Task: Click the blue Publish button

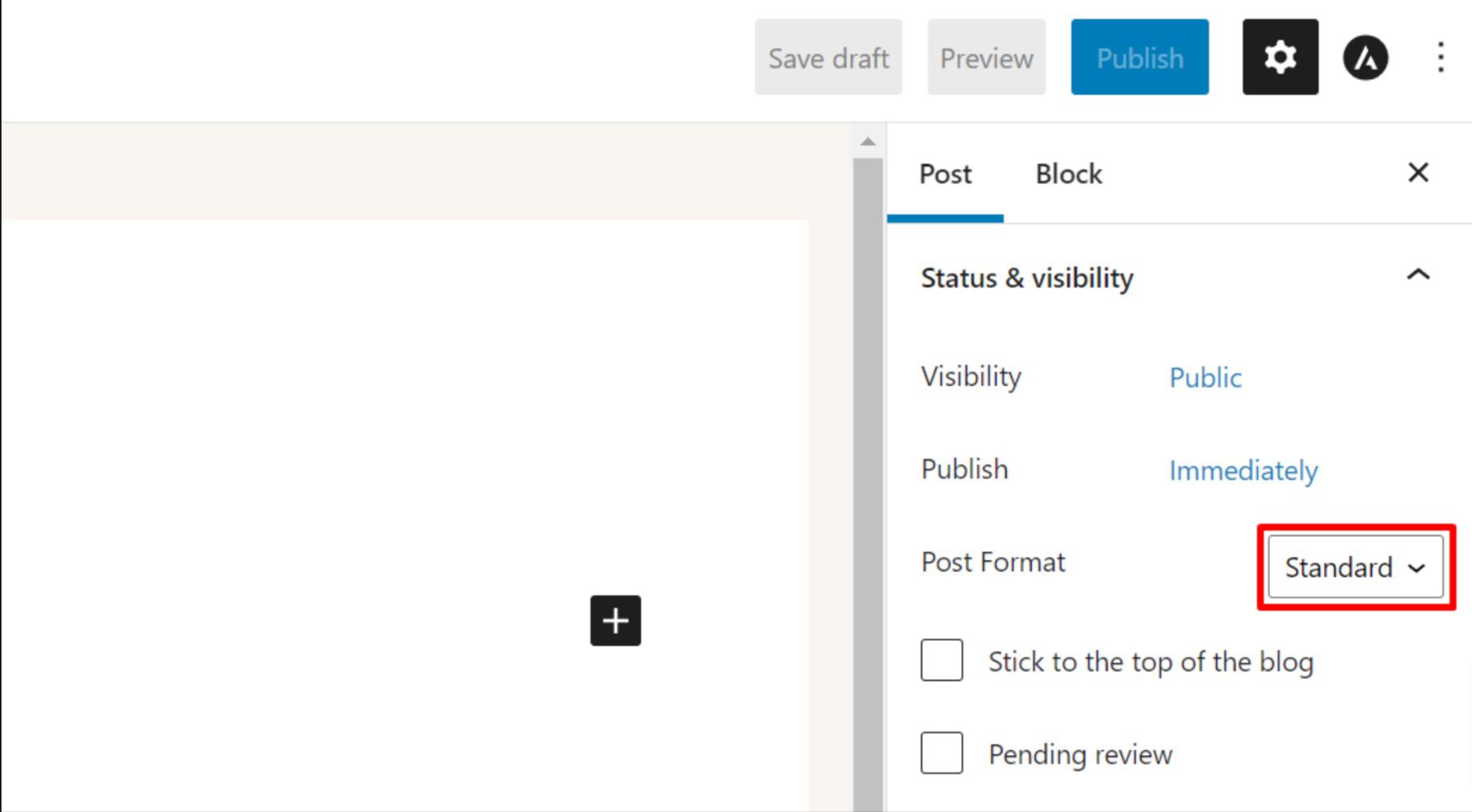Action: pyautogui.click(x=1139, y=57)
